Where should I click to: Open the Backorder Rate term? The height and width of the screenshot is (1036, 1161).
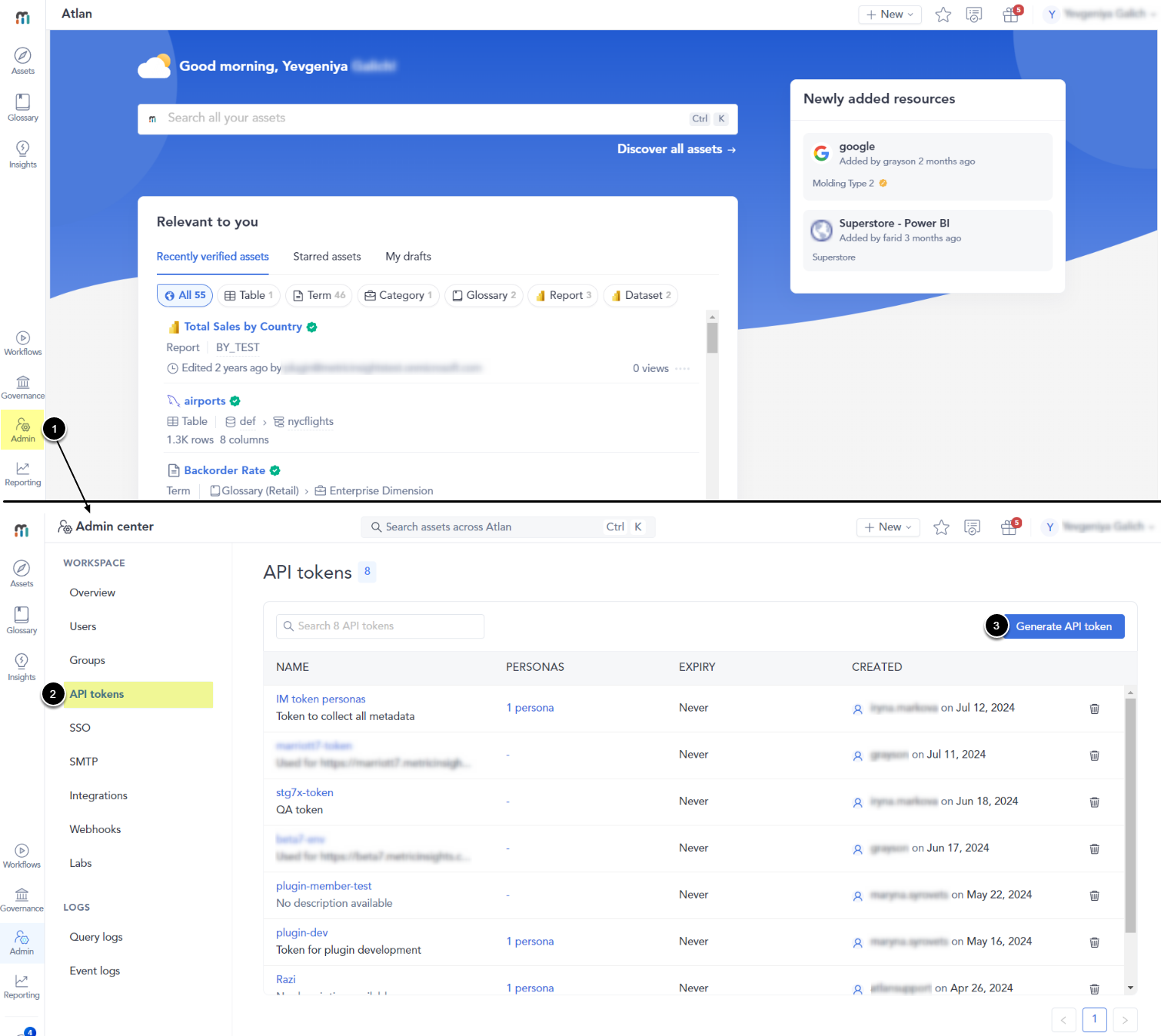pyautogui.click(x=225, y=470)
